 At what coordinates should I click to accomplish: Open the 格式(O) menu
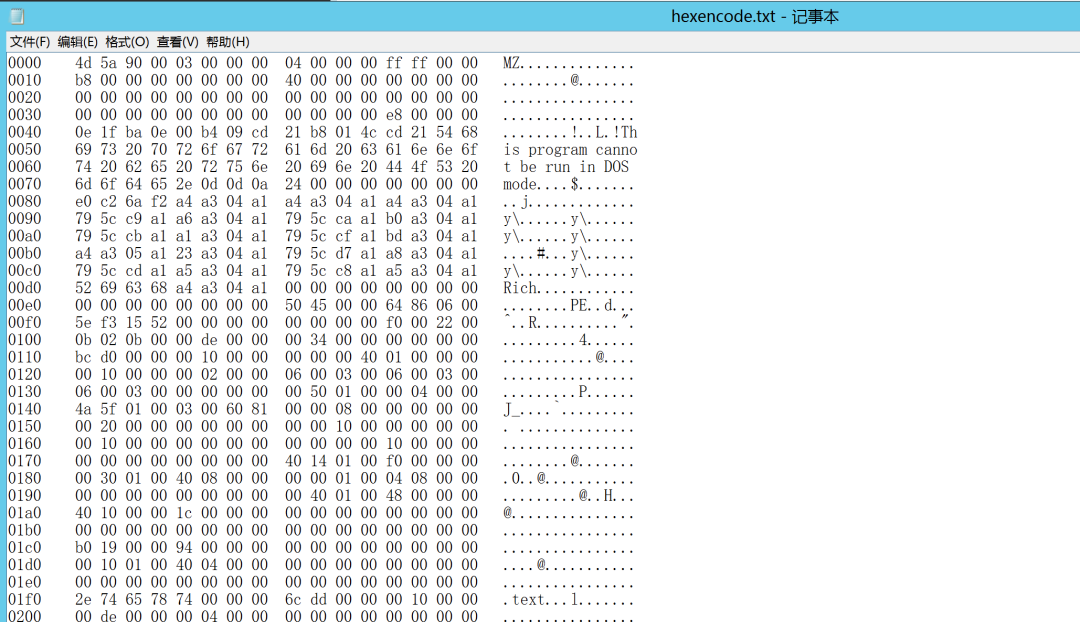click(127, 42)
